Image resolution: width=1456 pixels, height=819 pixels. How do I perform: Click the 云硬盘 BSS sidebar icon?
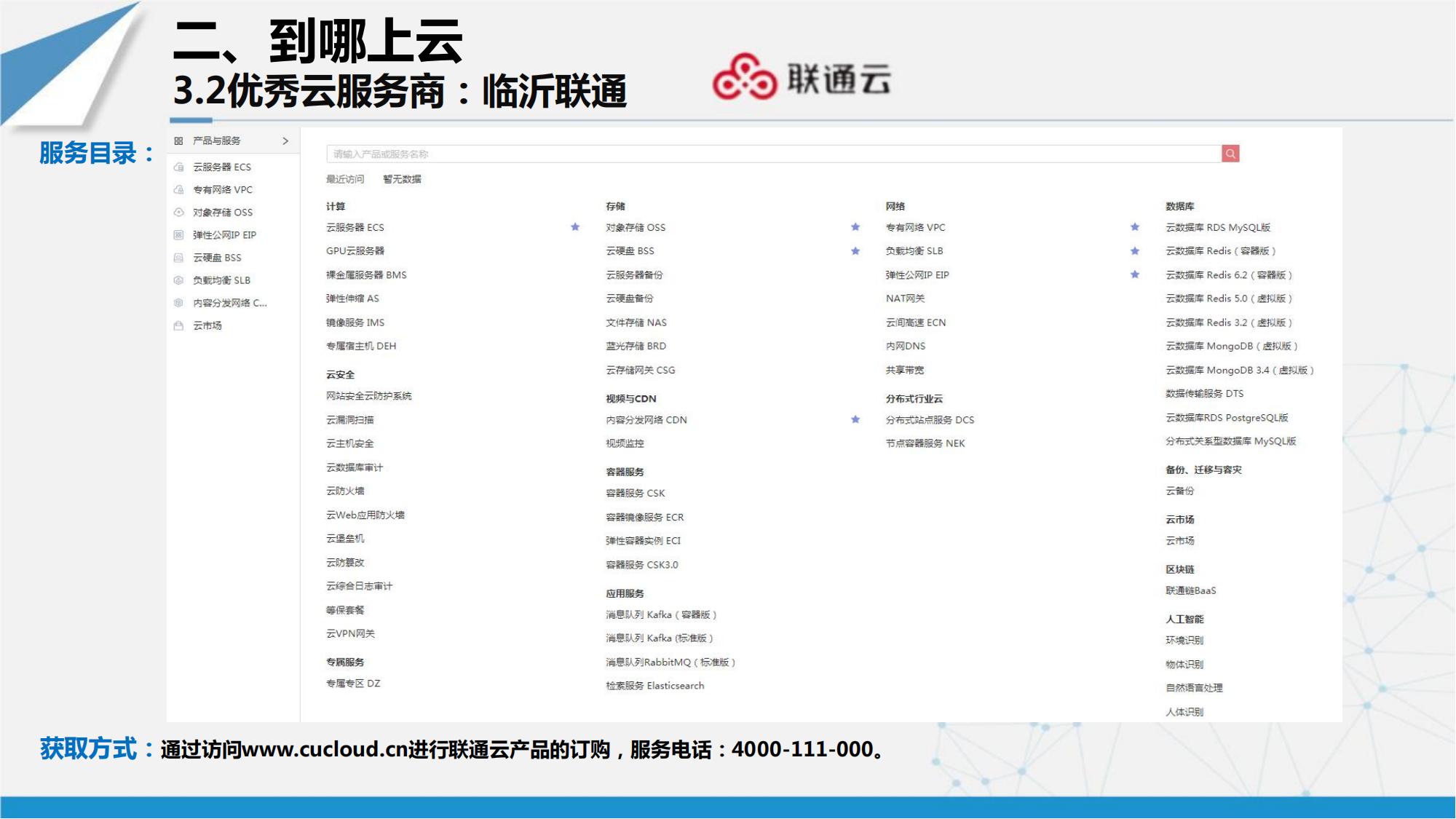point(178,258)
